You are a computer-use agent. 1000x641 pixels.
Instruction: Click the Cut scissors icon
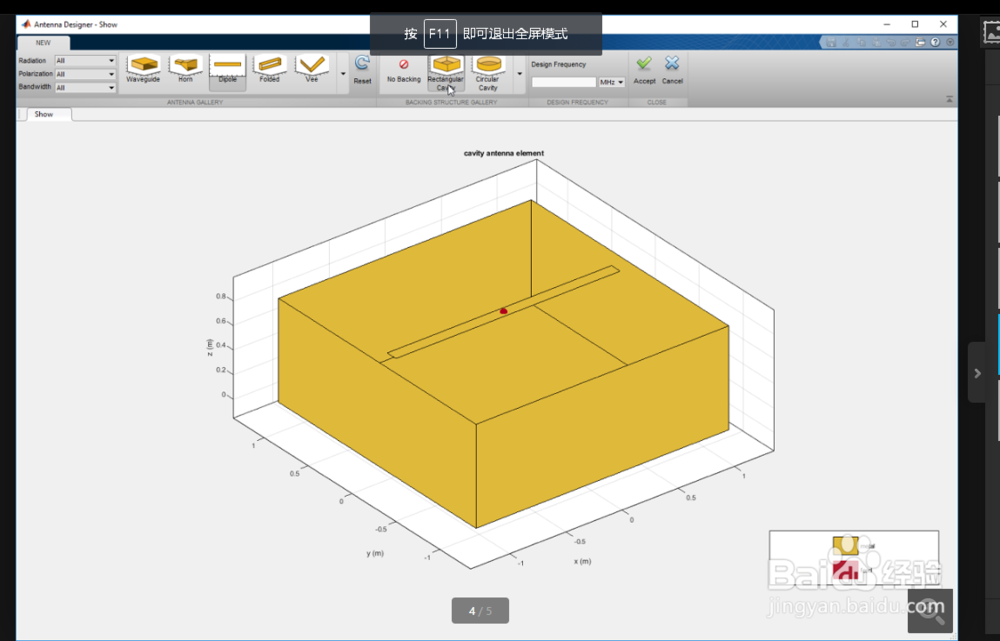(846, 42)
